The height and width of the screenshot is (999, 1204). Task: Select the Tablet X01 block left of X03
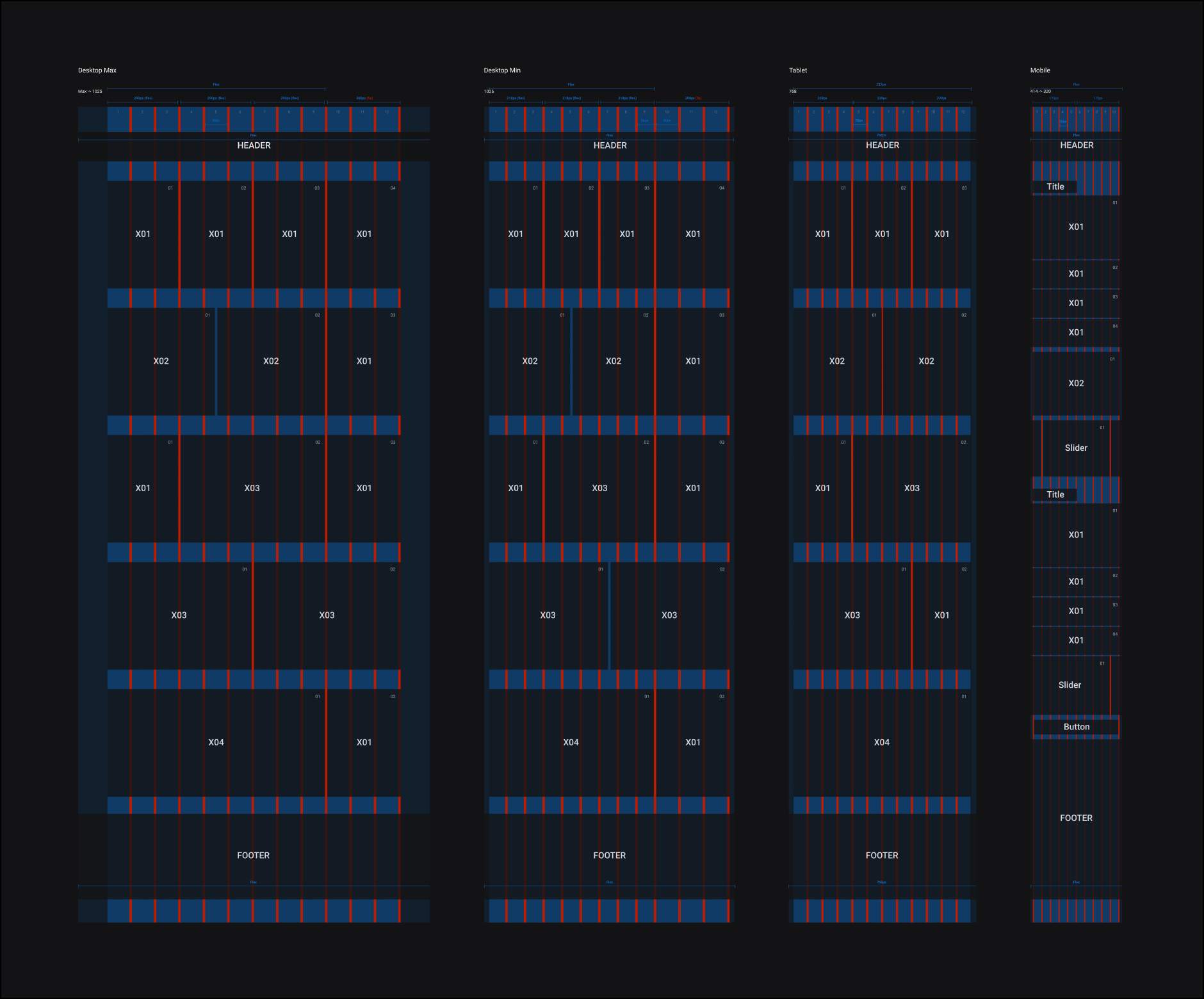pos(822,489)
